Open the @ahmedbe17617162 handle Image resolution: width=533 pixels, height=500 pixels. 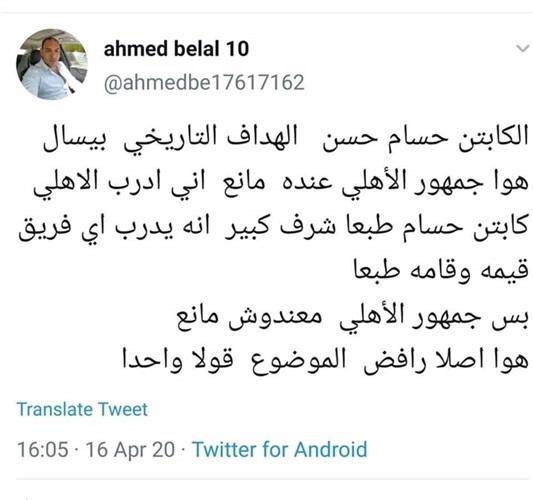click(x=204, y=83)
